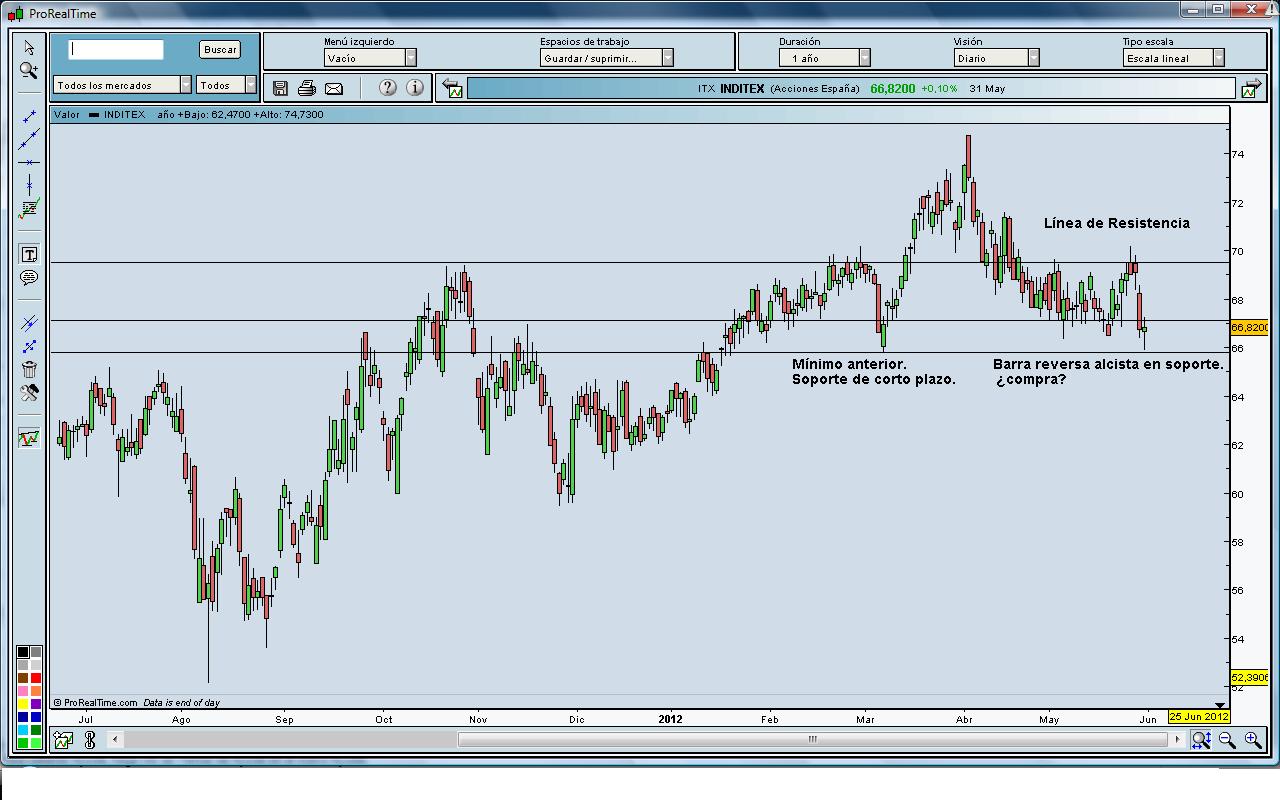This screenshot has width=1280, height=800.
Task: Pick the purple color swatch
Action: pos(36,704)
